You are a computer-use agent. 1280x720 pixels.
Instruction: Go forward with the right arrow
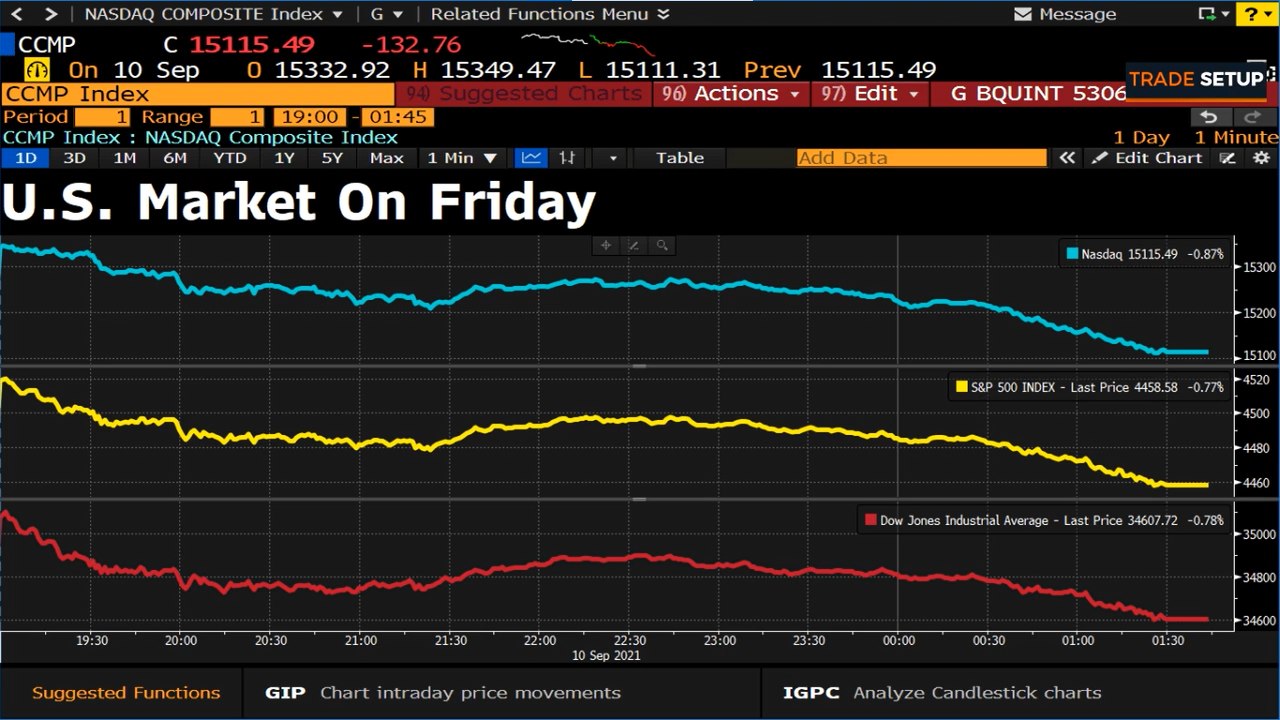click(x=52, y=14)
